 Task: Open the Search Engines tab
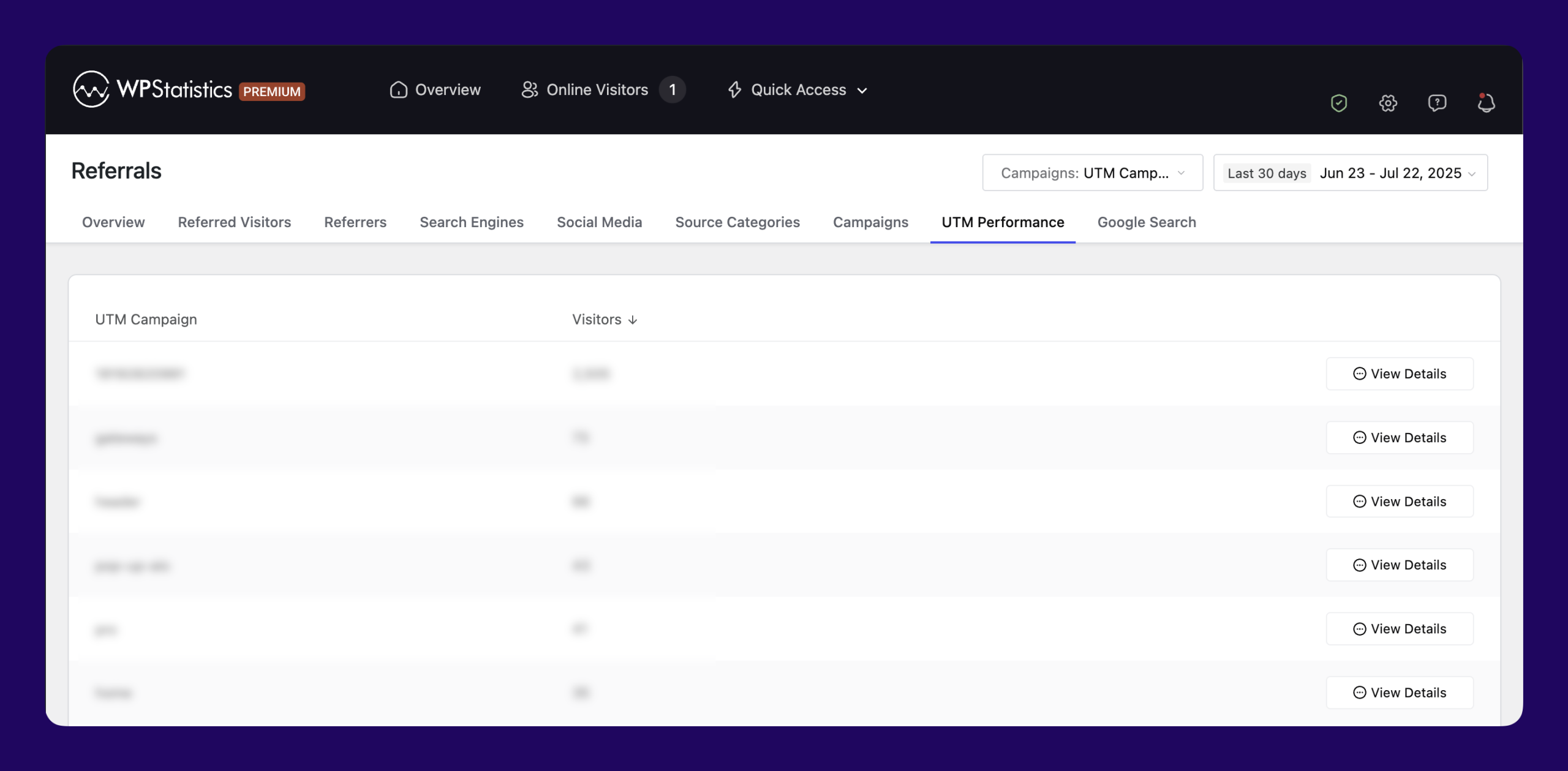click(x=472, y=222)
